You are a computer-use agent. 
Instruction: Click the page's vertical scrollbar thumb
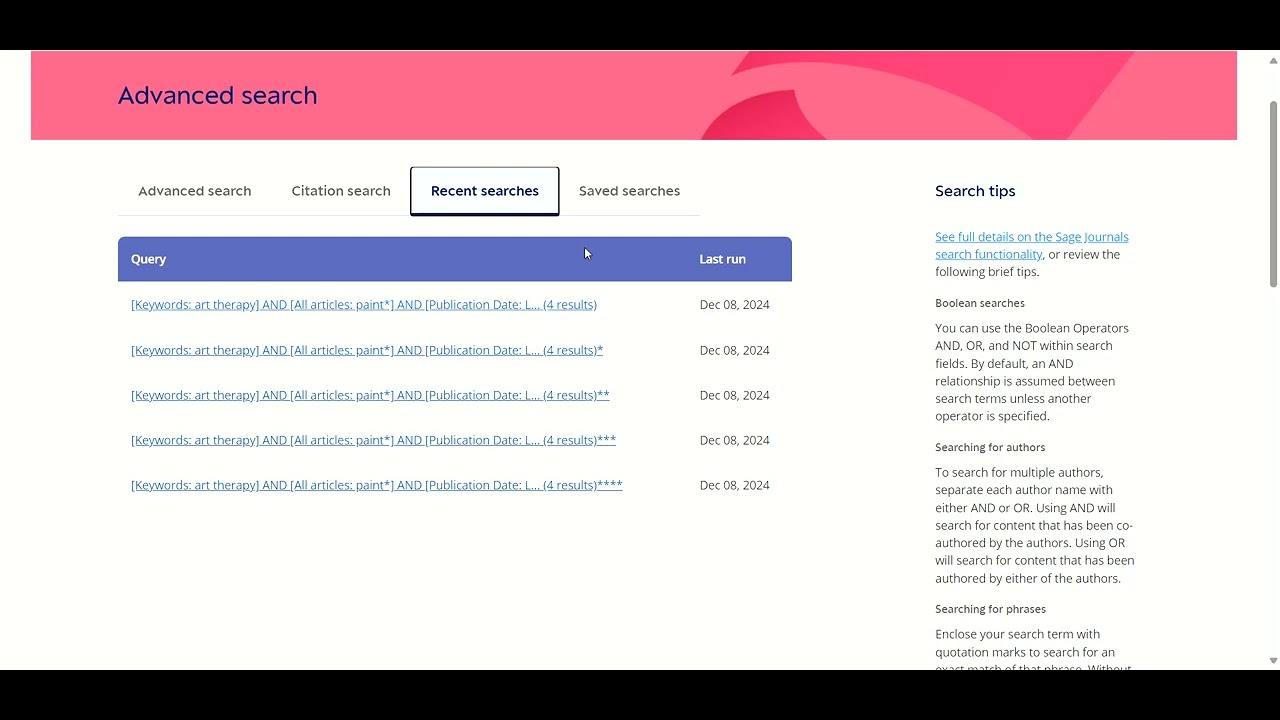(x=1273, y=193)
